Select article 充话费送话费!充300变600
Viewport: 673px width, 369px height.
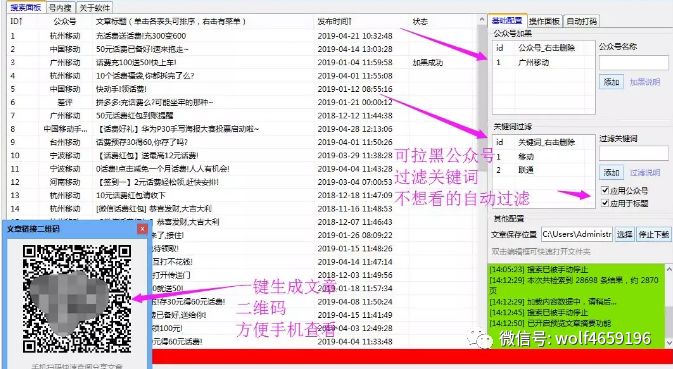[x=141, y=36]
